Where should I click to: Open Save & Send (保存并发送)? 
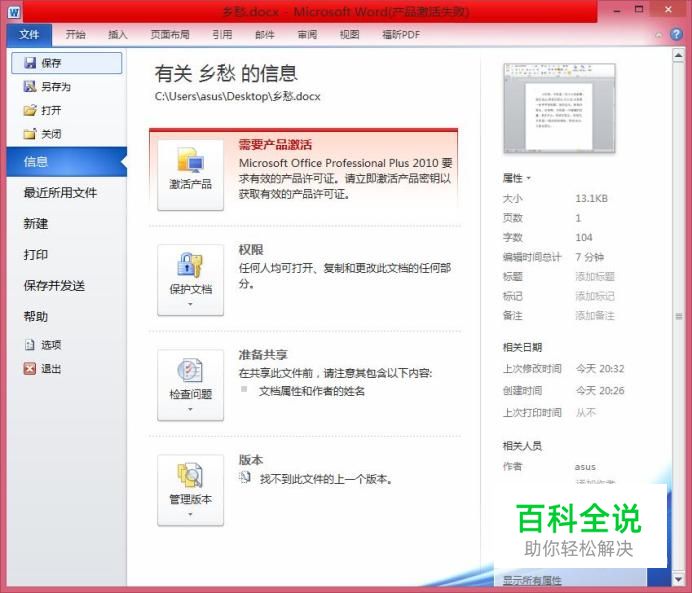(54, 285)
